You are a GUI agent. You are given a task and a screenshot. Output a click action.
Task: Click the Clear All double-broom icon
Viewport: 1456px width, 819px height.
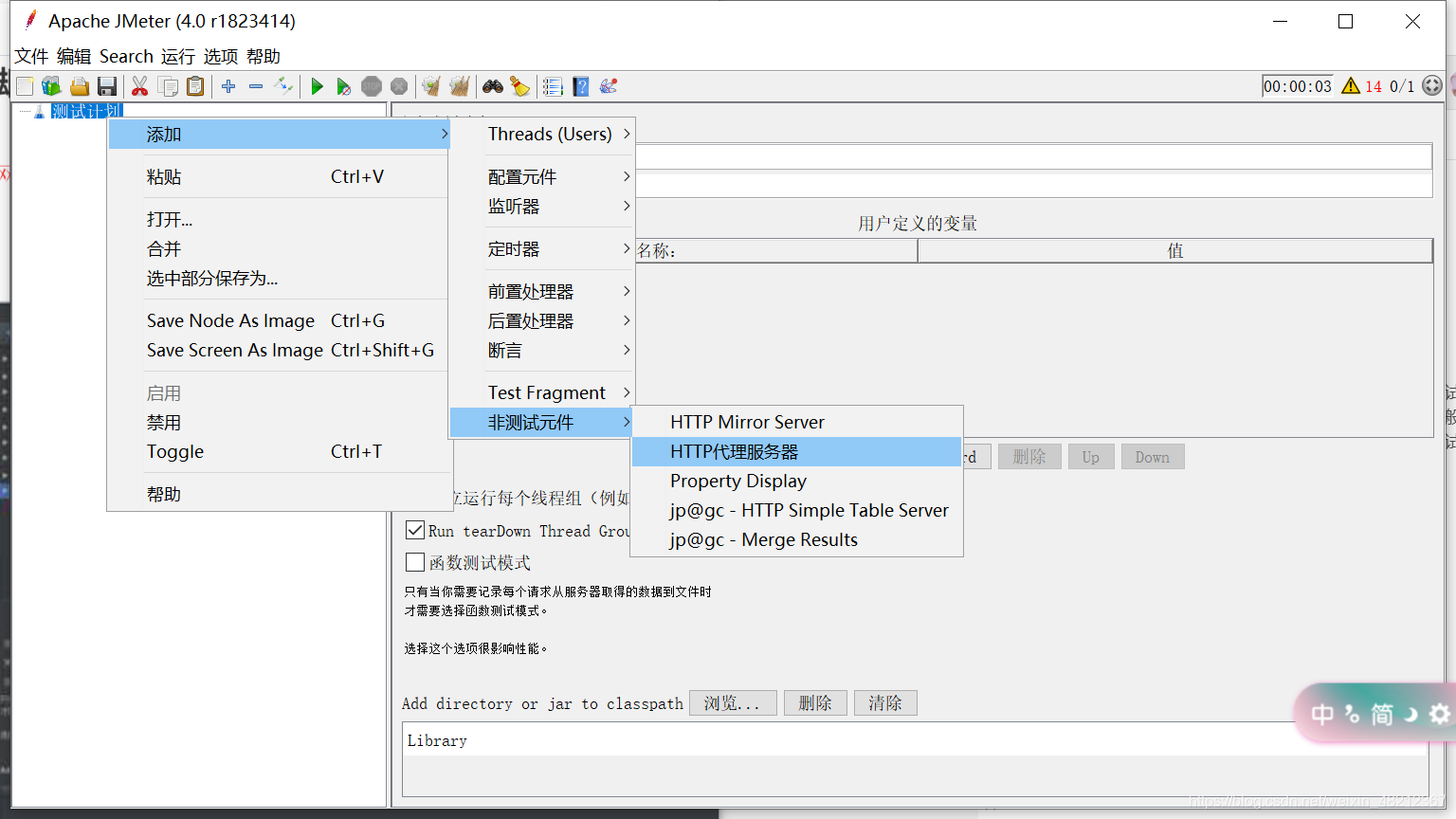[x=460, y=86]
